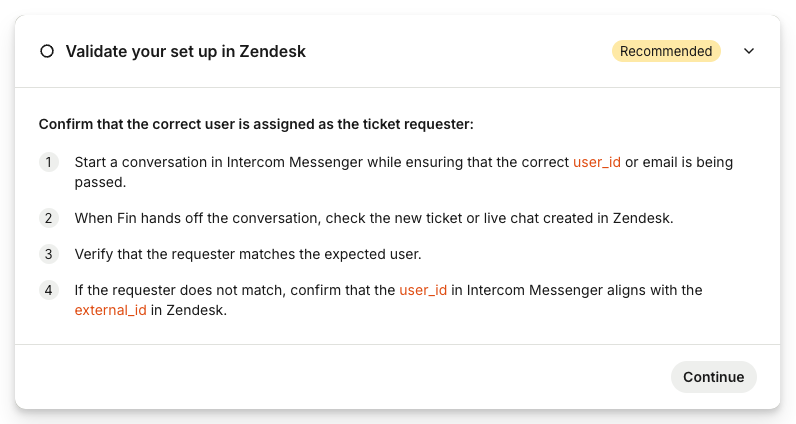The width and height of the screenshot is (796, 424).
Task: Click the "Validate your set up in Zendesk" title
Action: click(186, 52)
